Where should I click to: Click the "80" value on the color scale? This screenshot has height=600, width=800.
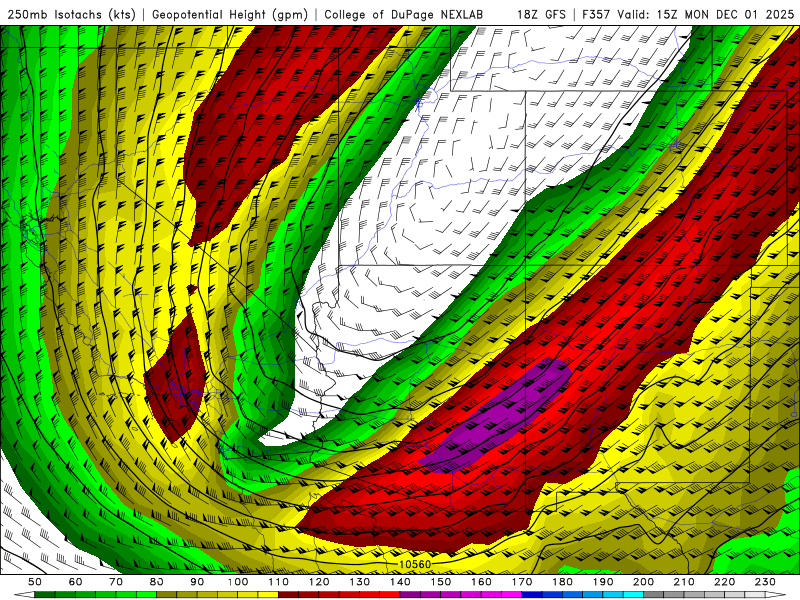click(157, 582)
